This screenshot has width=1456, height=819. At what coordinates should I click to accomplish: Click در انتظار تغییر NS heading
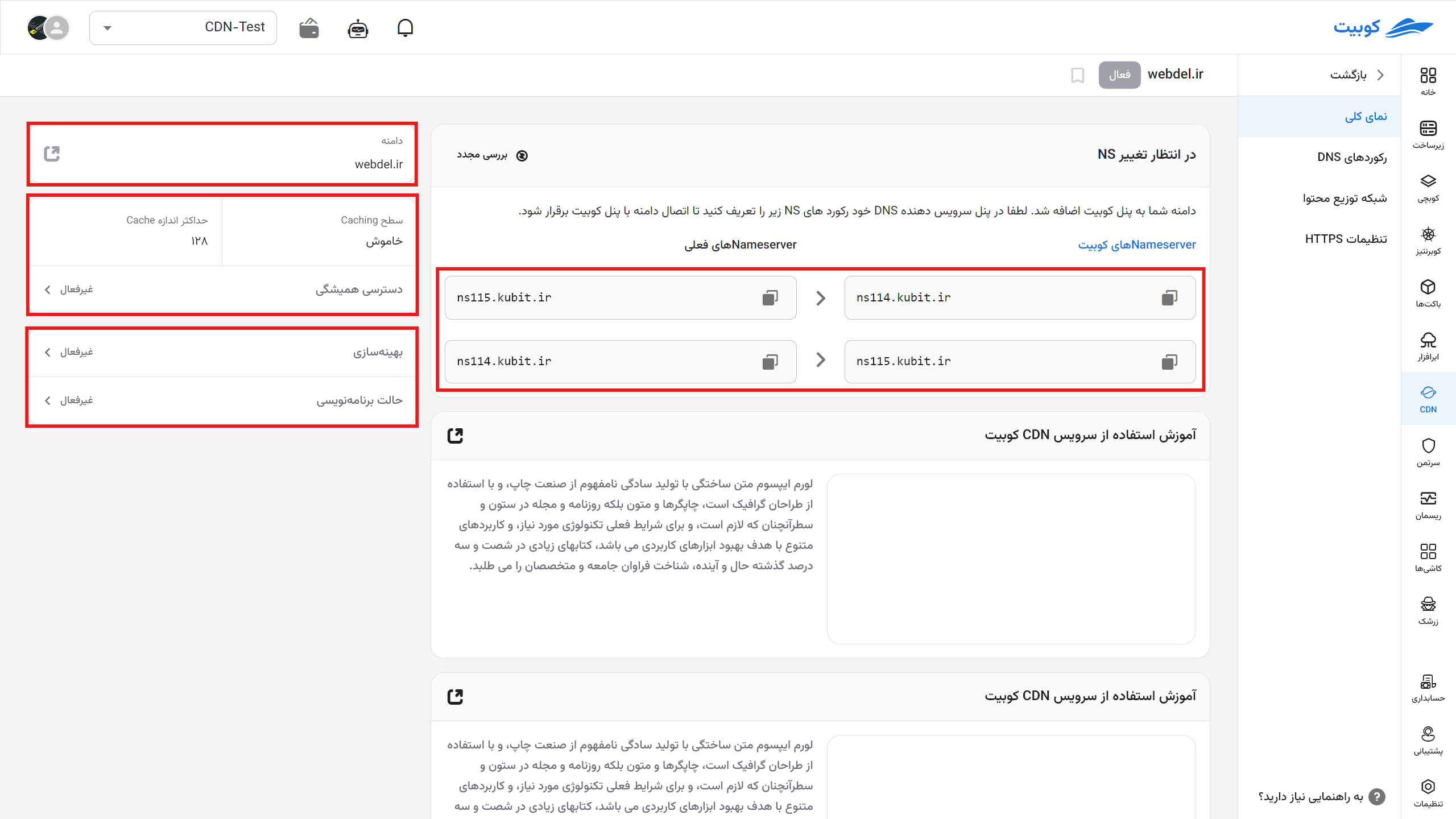click(1147, 155)
